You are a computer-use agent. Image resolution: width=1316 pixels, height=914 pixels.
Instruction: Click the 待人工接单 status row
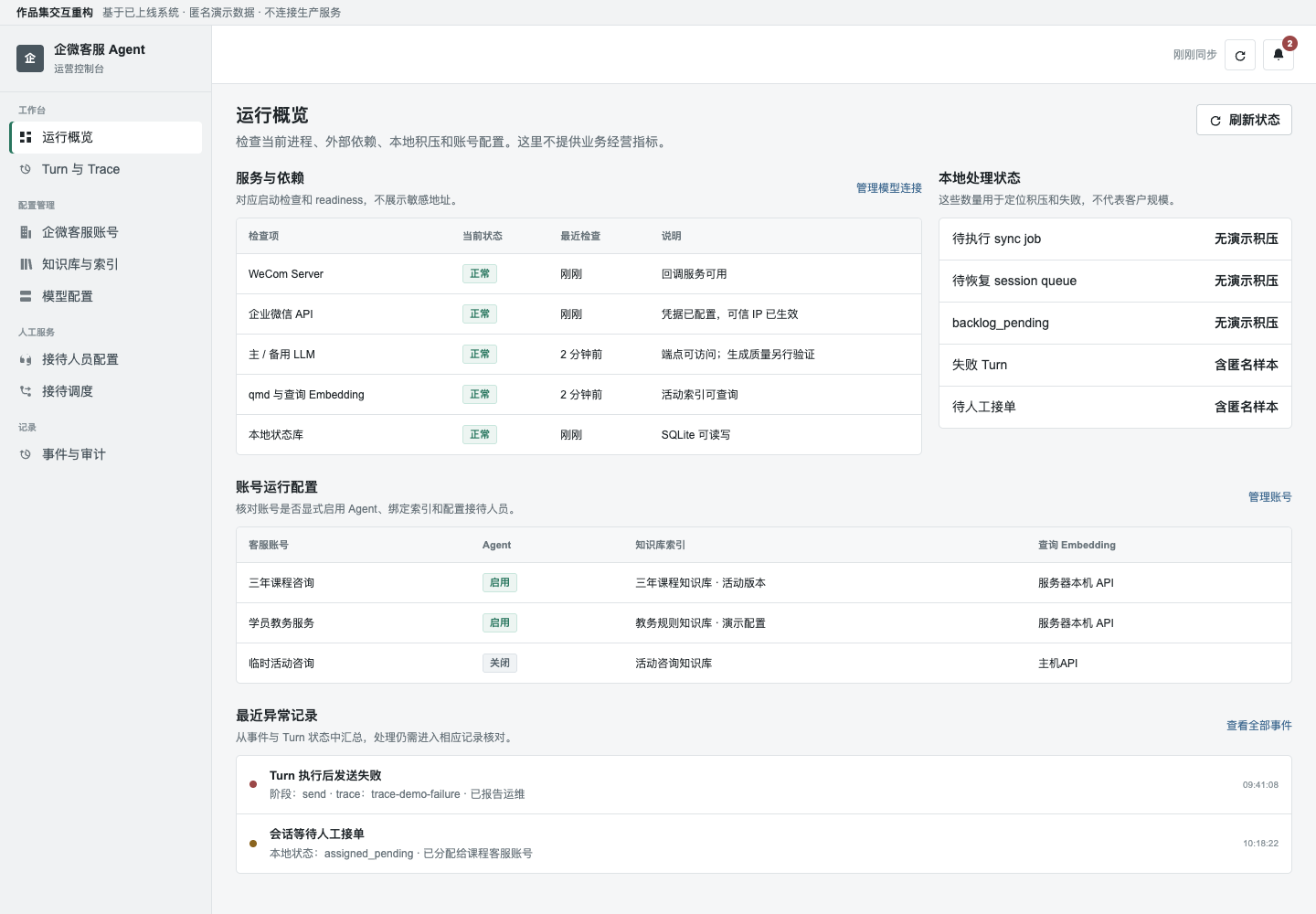pyautogui.click(x=1115, y=408)
